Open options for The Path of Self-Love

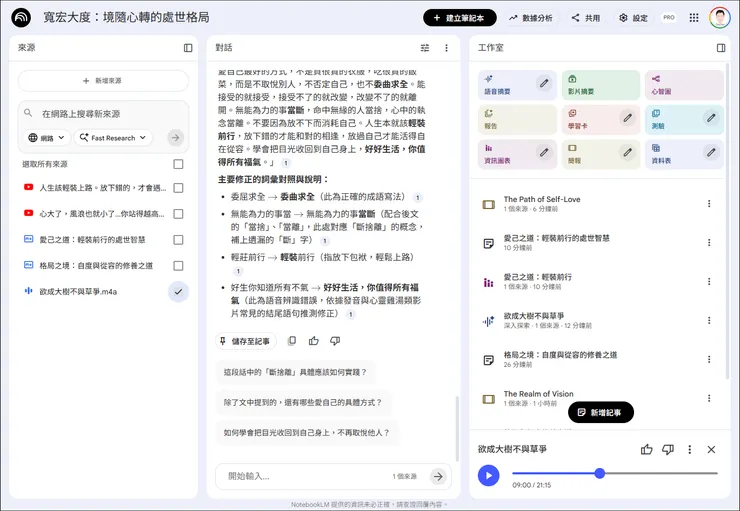point(709,203)
